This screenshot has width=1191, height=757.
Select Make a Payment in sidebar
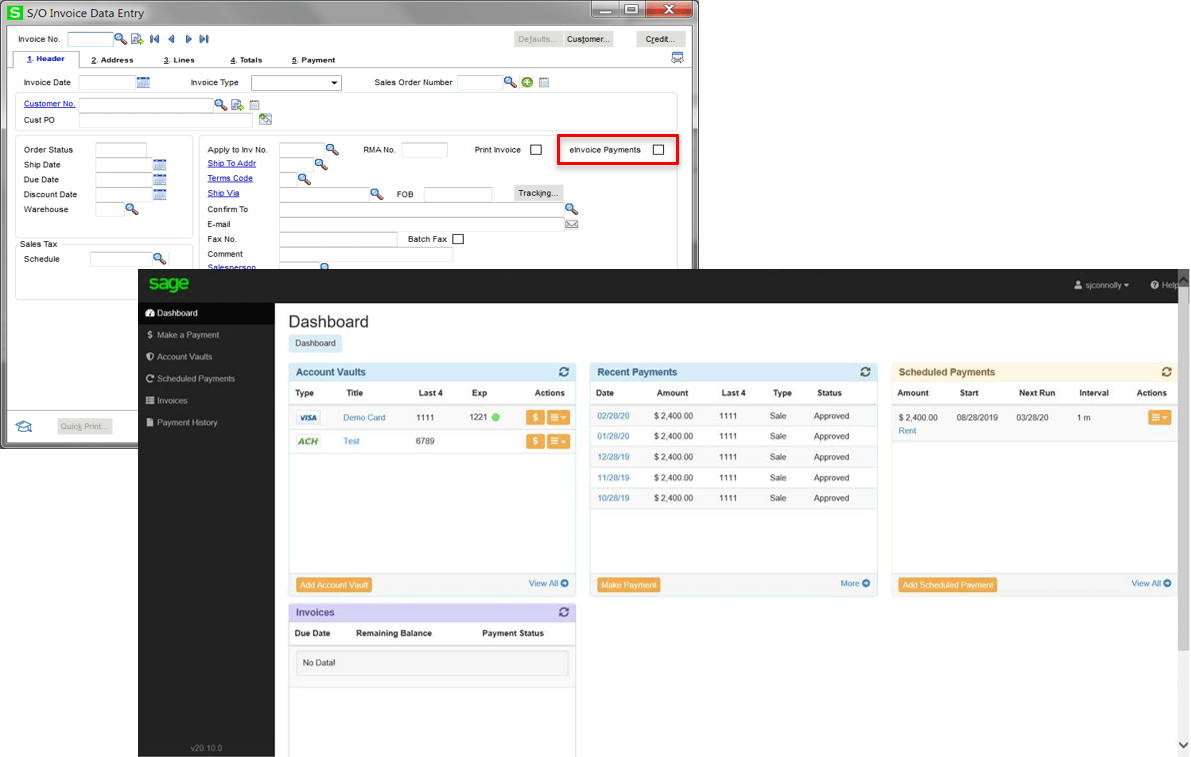tap(207, 335)
